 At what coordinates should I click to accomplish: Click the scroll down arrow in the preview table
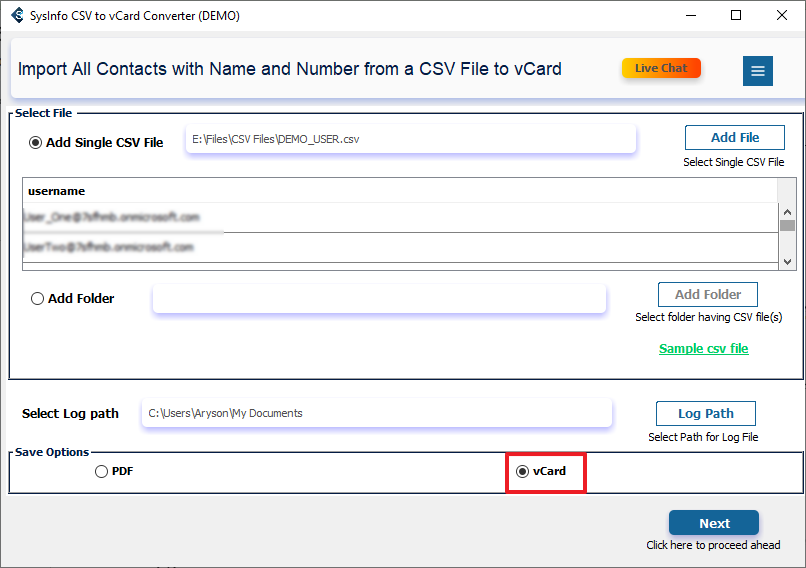(787, 262)
